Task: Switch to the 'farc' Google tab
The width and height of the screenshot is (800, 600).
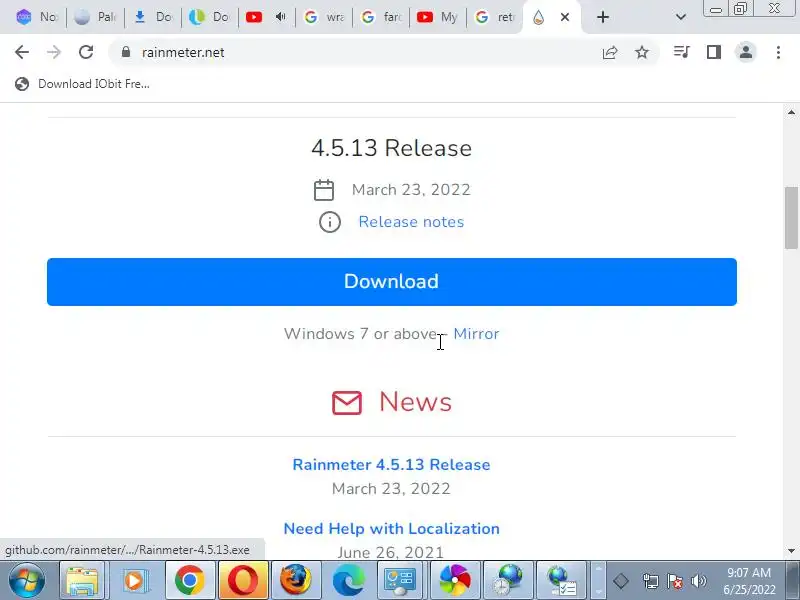Action: coord(381,17)
